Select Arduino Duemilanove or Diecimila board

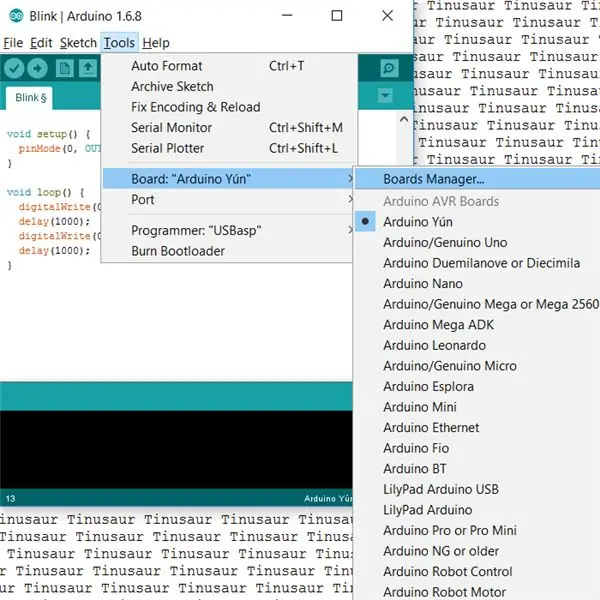(478, 263)
